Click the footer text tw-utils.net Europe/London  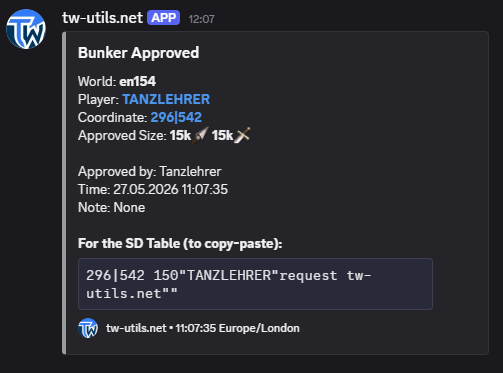pyautogui.click(x=203, y=328)
